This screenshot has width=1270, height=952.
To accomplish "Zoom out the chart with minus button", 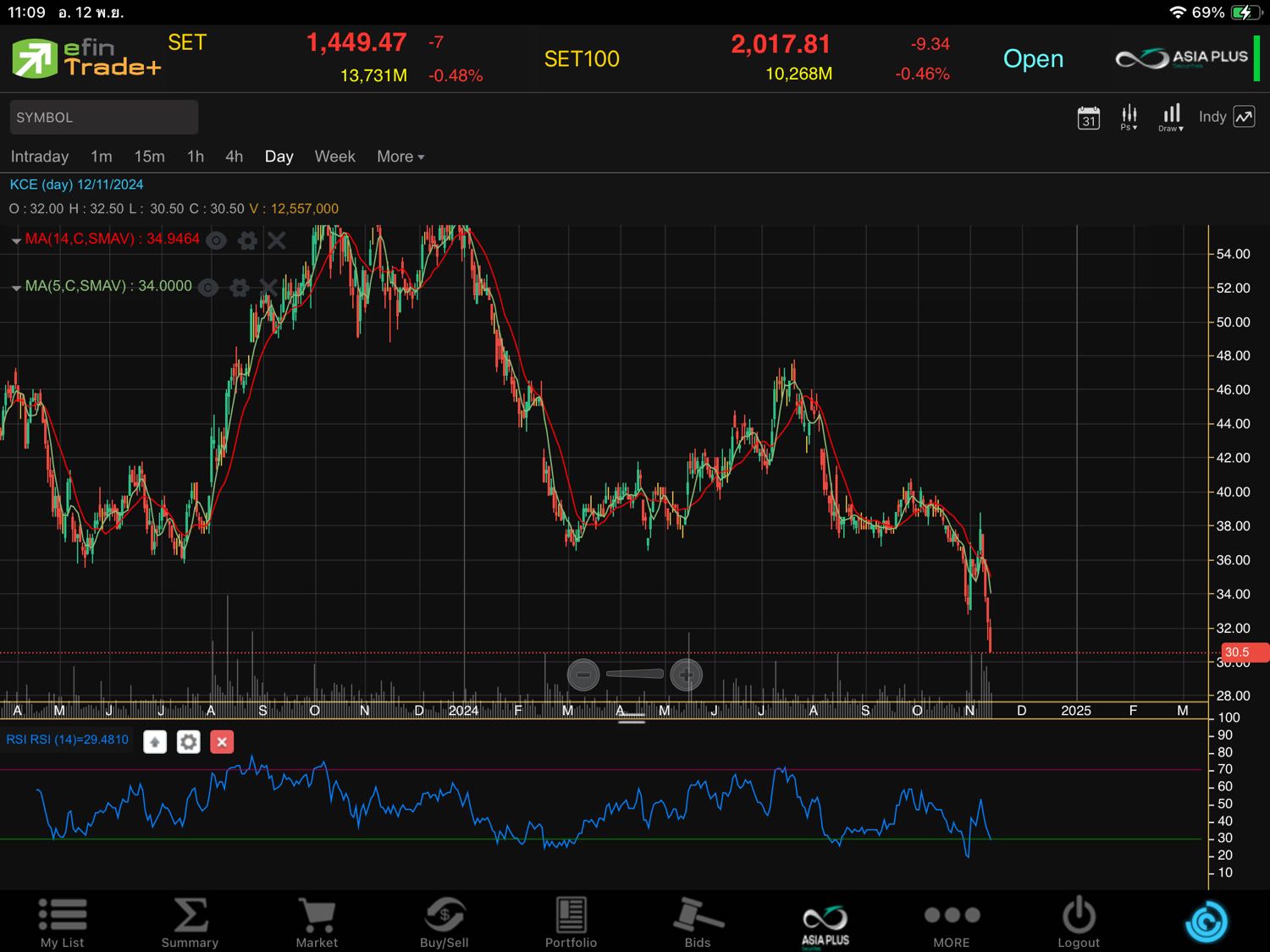I will coord(583,674).
